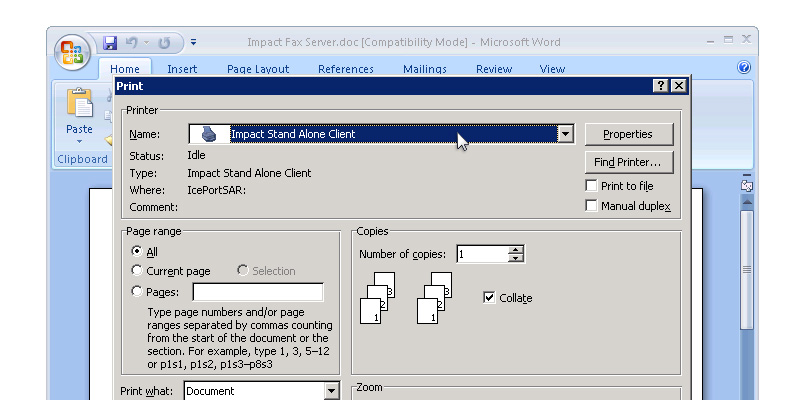Click the Undo arrow icon
The image size is (800, 400).
pyautogui.click(x=131, y=43)
